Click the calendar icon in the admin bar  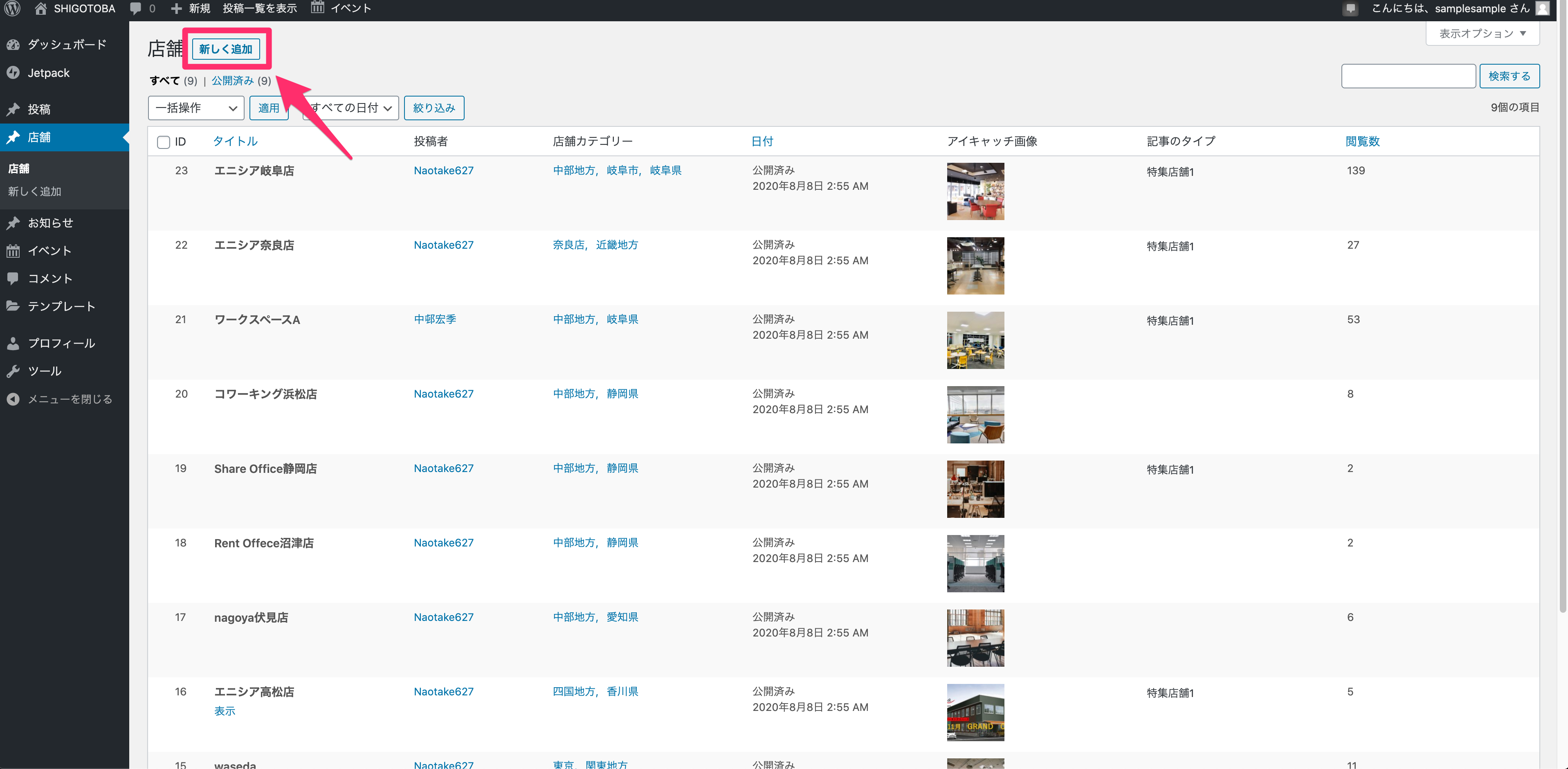click(317, 8)
